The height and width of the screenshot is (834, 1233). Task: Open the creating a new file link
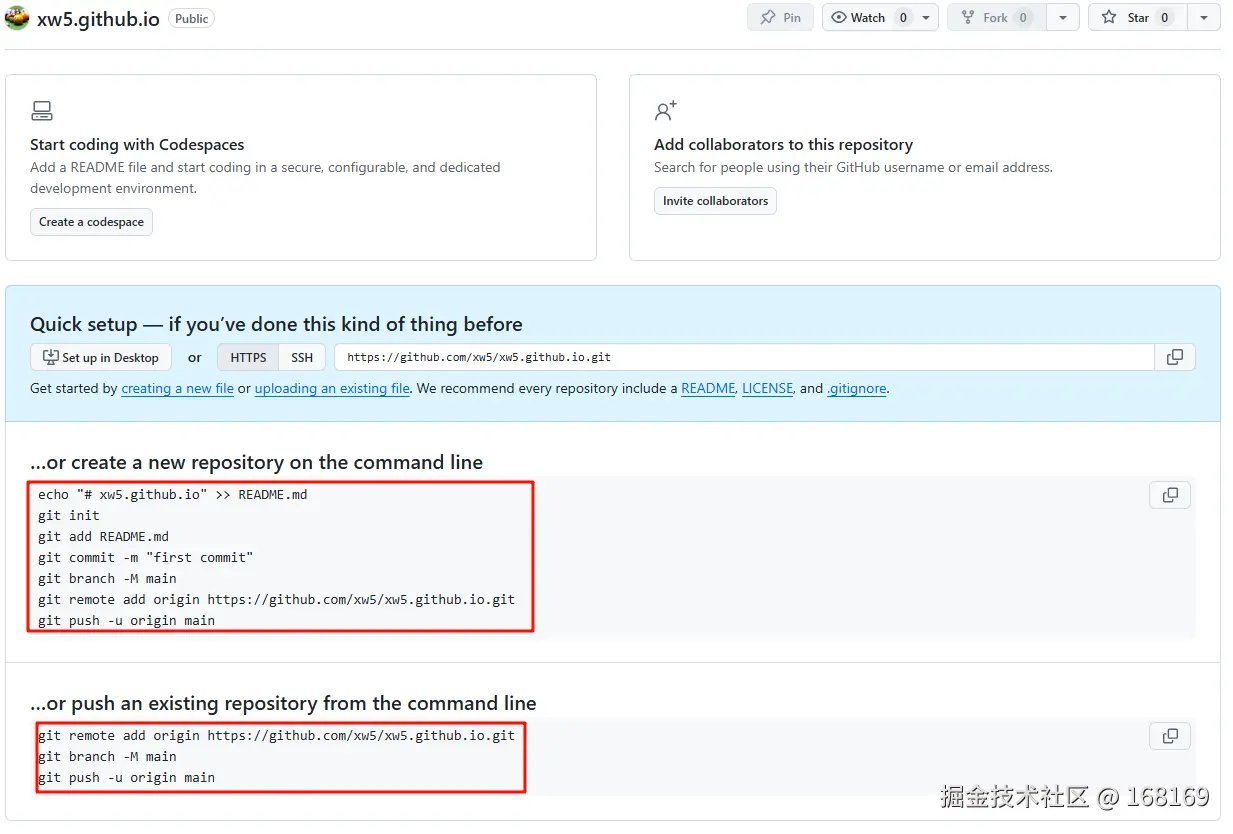tap(177, 389)
